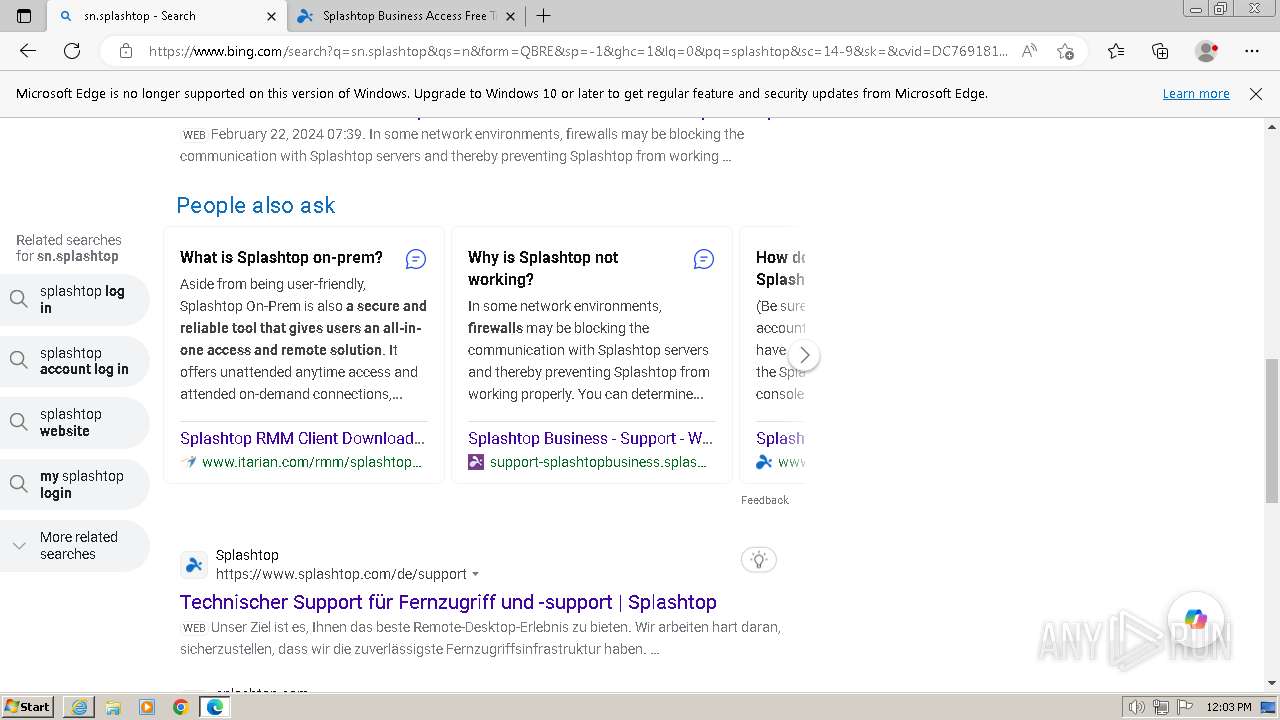Open support-splashtopbusiness.splashtop URL
The width and height of the screenshot is (1280, 720).
click(x=598, y=462)
